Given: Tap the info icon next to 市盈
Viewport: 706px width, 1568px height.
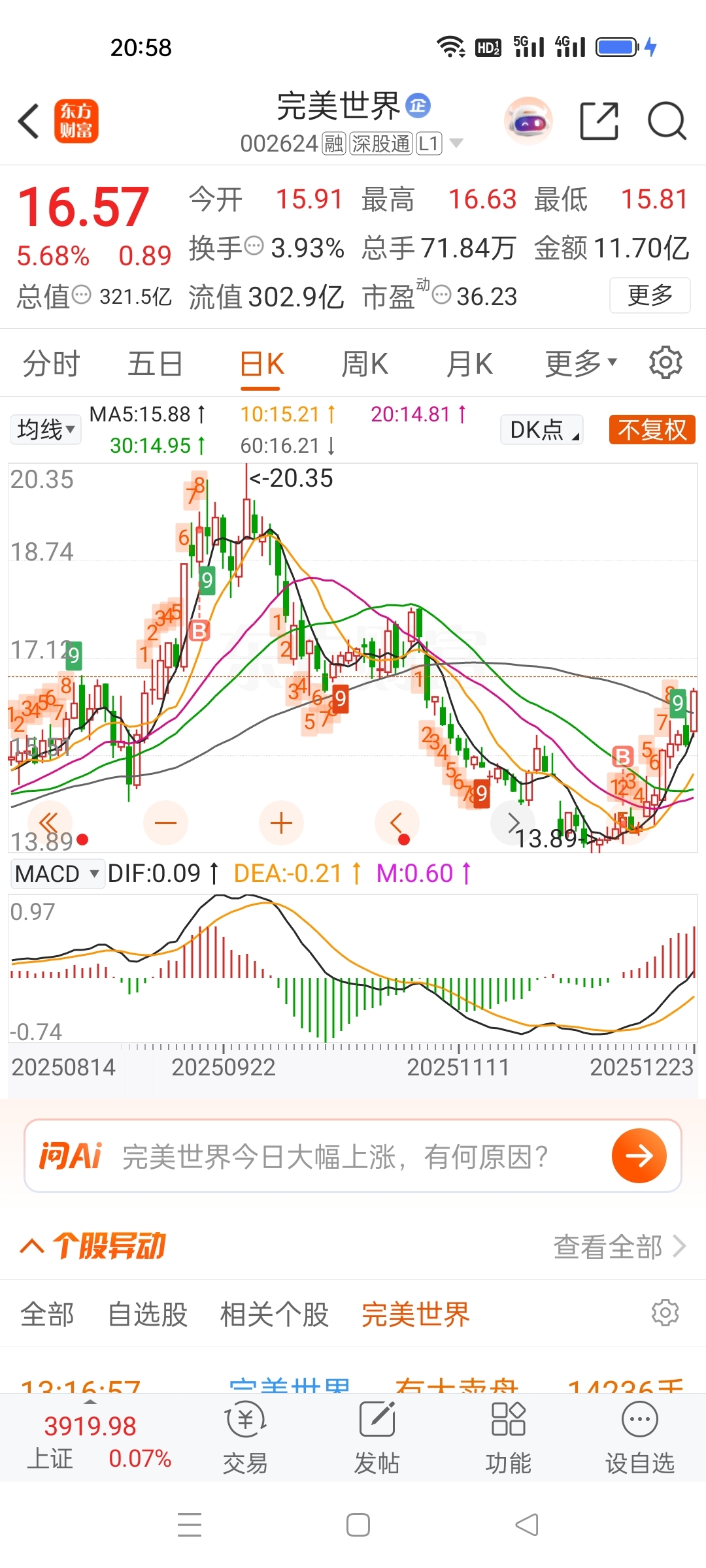Looking at the screenshot, I should coord(442,295).
